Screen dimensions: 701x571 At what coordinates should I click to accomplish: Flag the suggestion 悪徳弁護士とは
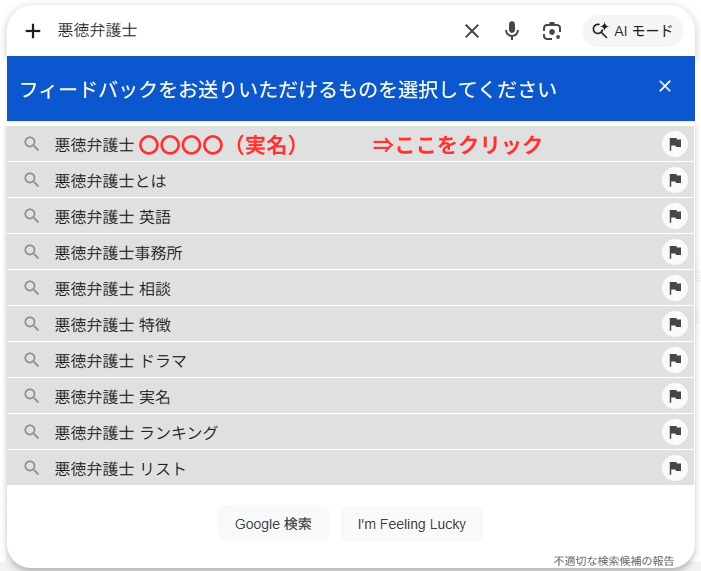675,180
